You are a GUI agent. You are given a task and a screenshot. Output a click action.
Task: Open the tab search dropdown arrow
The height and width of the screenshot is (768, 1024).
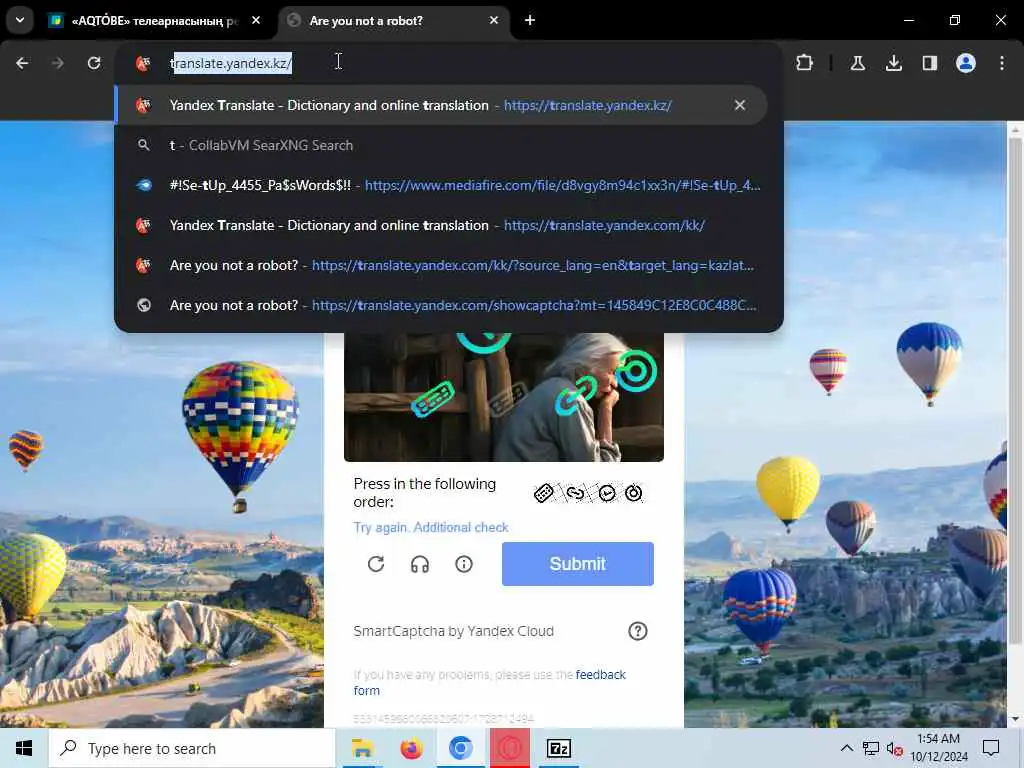click(x=20, y=20)
